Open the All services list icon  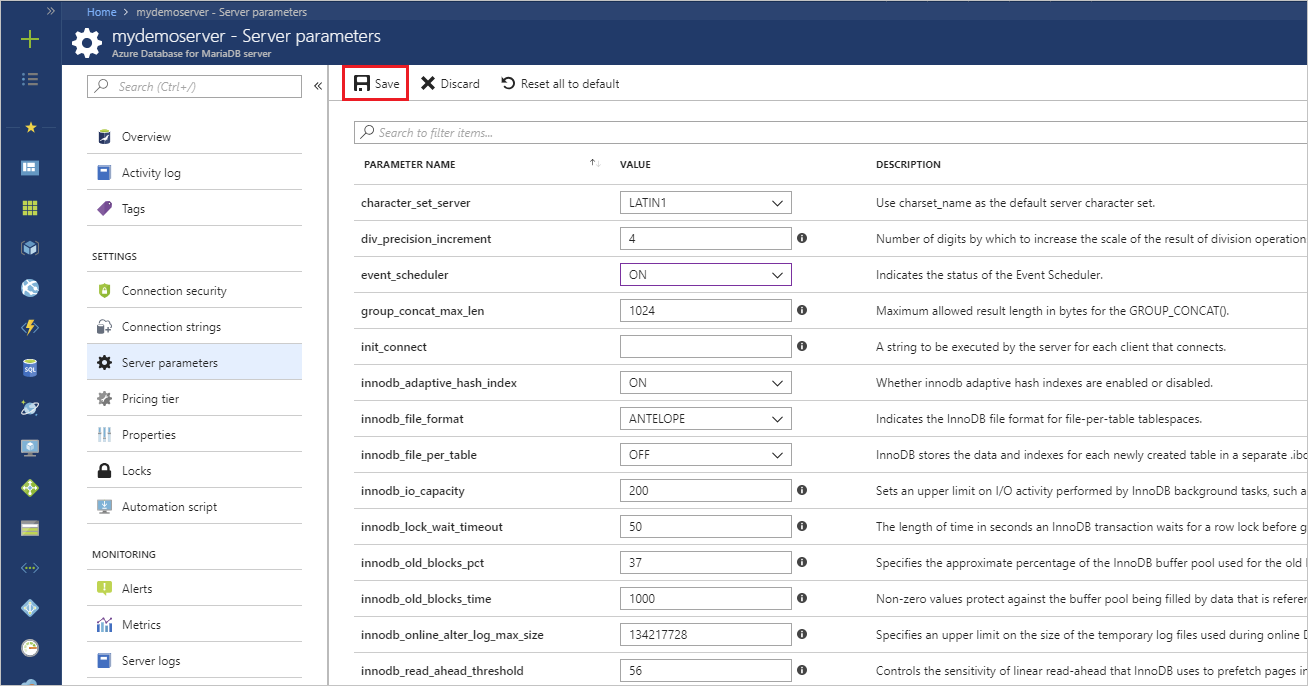click(30, 78)
